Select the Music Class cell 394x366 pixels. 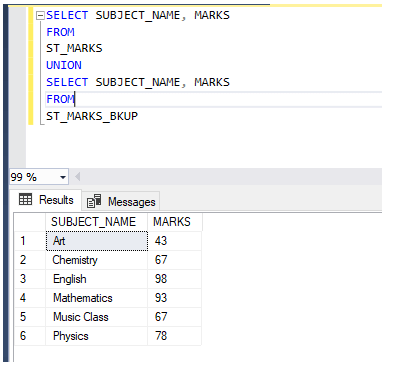(x=97, y=317)
